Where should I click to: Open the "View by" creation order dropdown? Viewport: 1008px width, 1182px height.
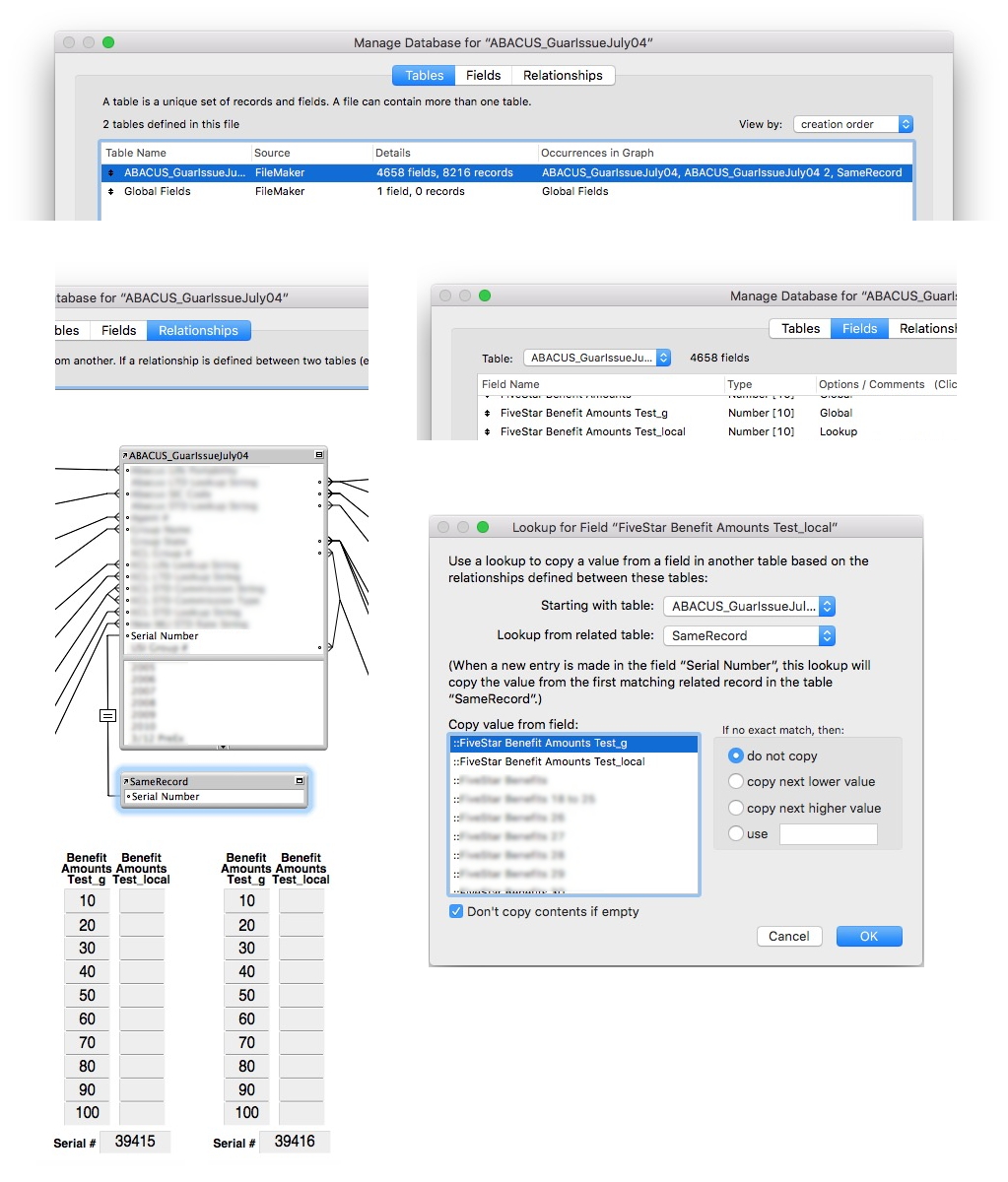pyautogui.click(x=853, y=124)
